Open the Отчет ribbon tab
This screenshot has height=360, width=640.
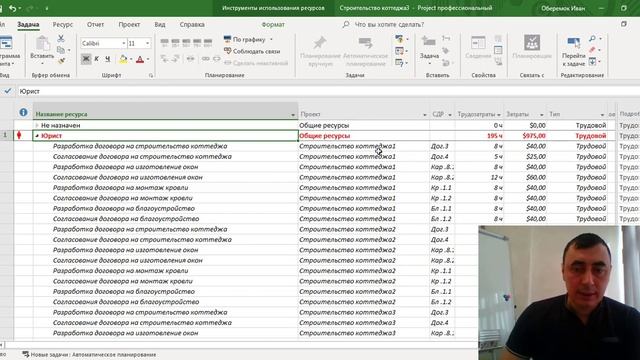[x=95, y=24]
